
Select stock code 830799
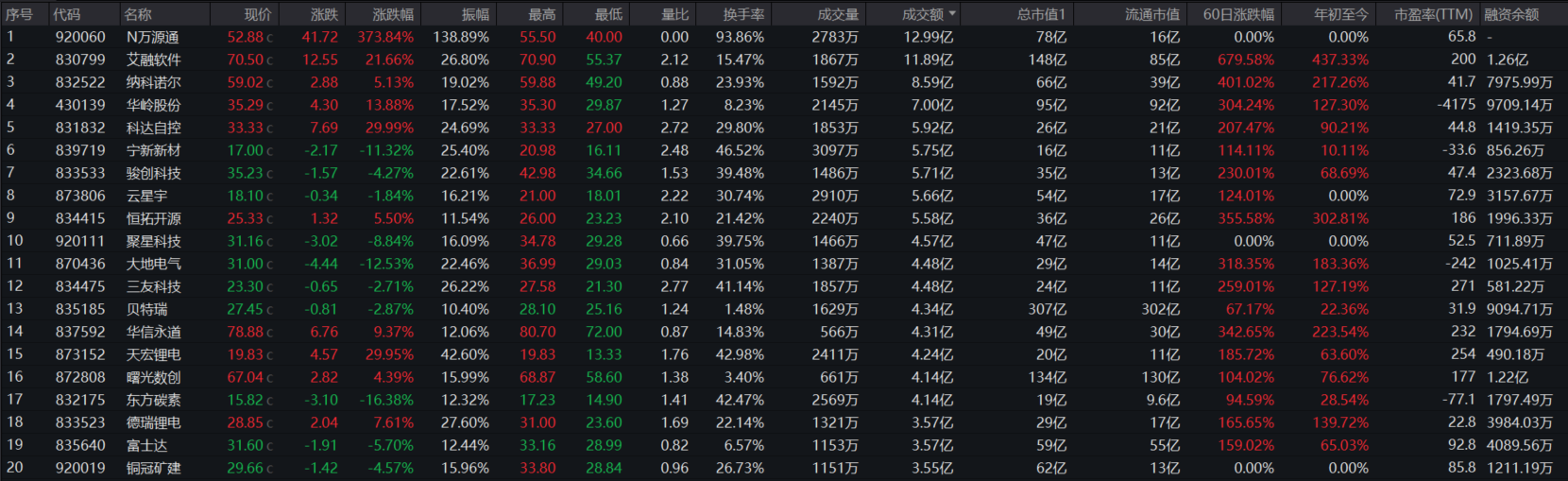[x=80, y=60]
